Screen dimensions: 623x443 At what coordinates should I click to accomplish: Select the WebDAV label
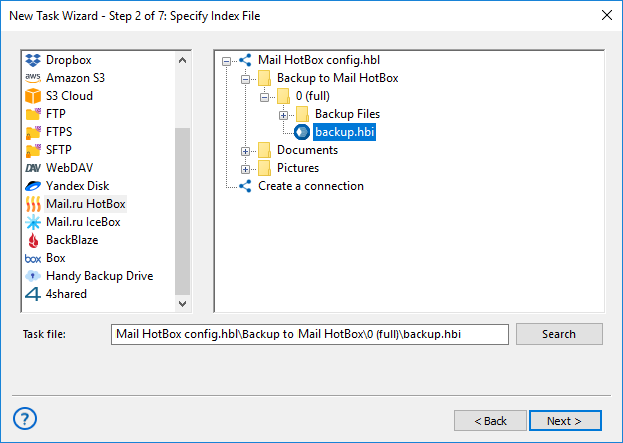click(70, 168)
